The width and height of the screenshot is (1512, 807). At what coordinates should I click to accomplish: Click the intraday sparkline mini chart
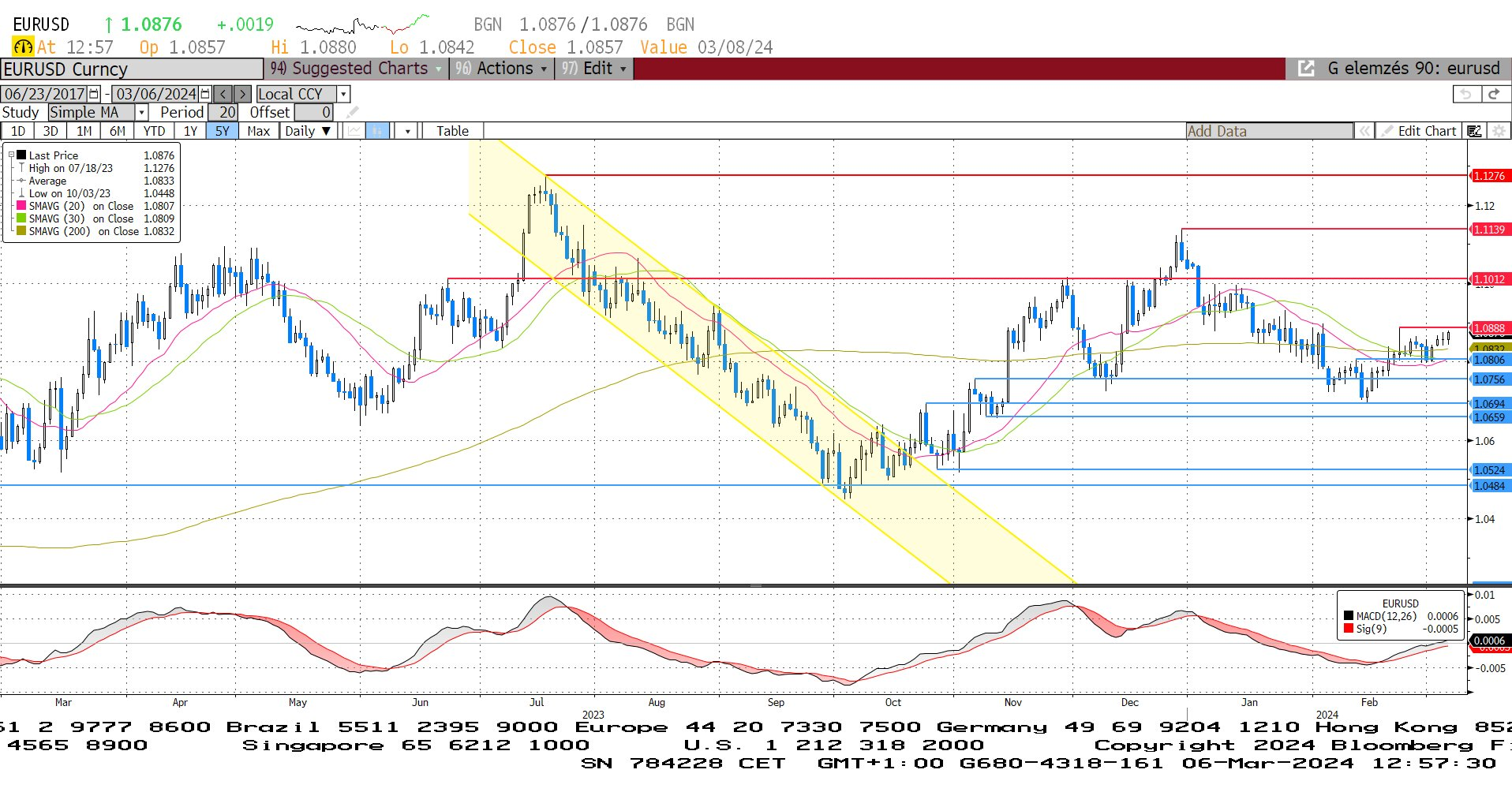[x=362, y=24]
